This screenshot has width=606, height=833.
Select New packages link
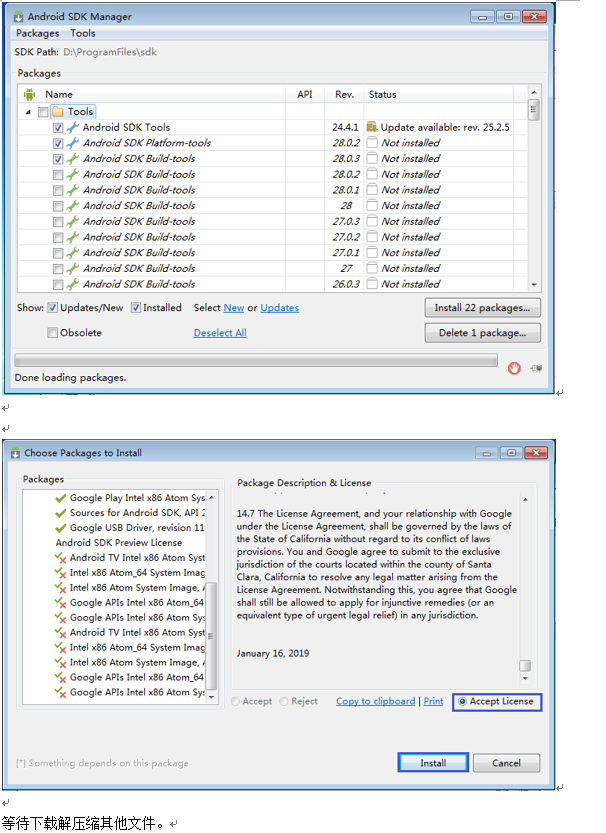234,308
